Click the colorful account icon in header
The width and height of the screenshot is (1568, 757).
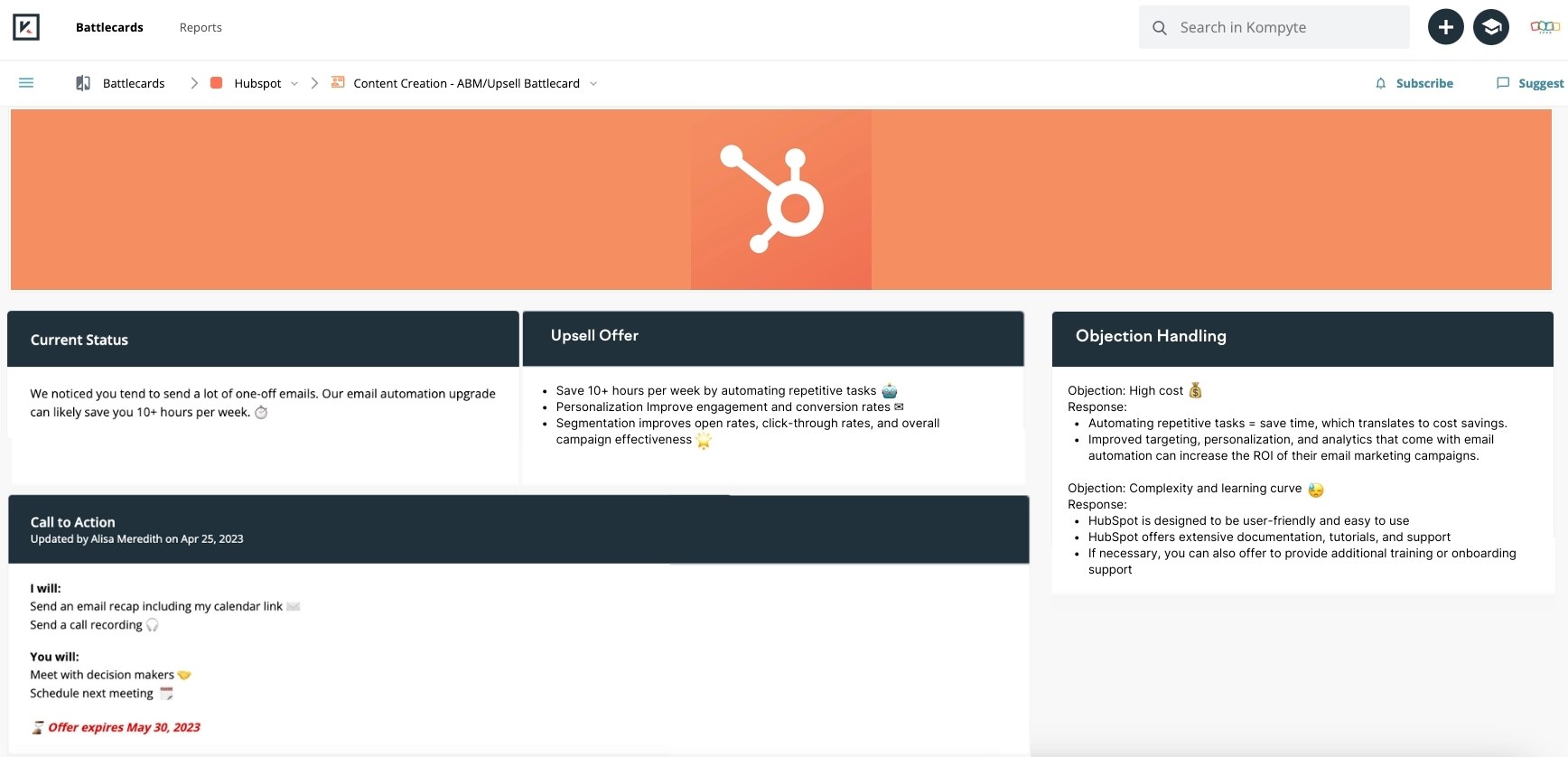pos(1545,27)
